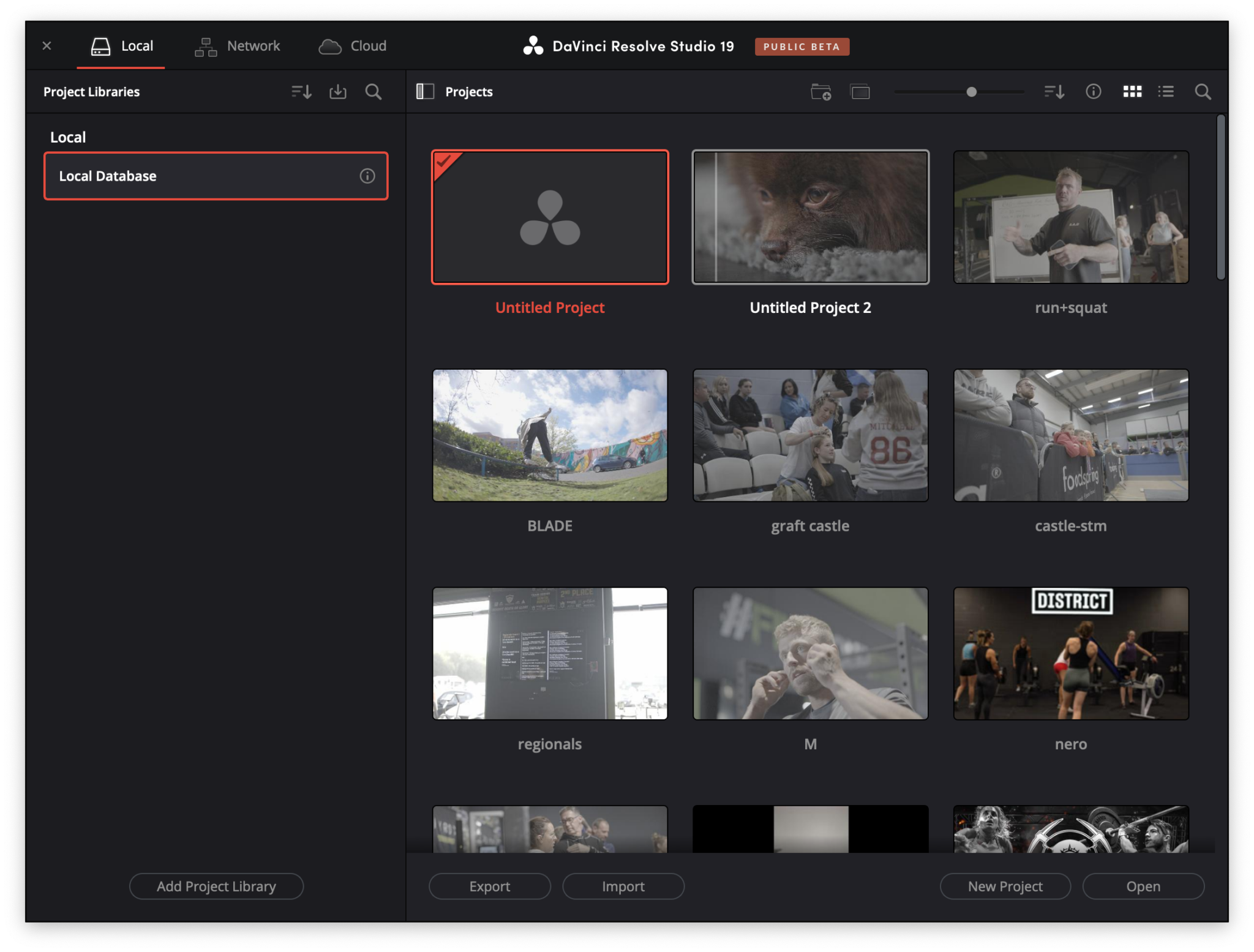The height and width of the screenshot is (952, 1254).
Task: Click the 'Untitled Project 2' label
Action: pyautogui.click(x=810, y=308)
